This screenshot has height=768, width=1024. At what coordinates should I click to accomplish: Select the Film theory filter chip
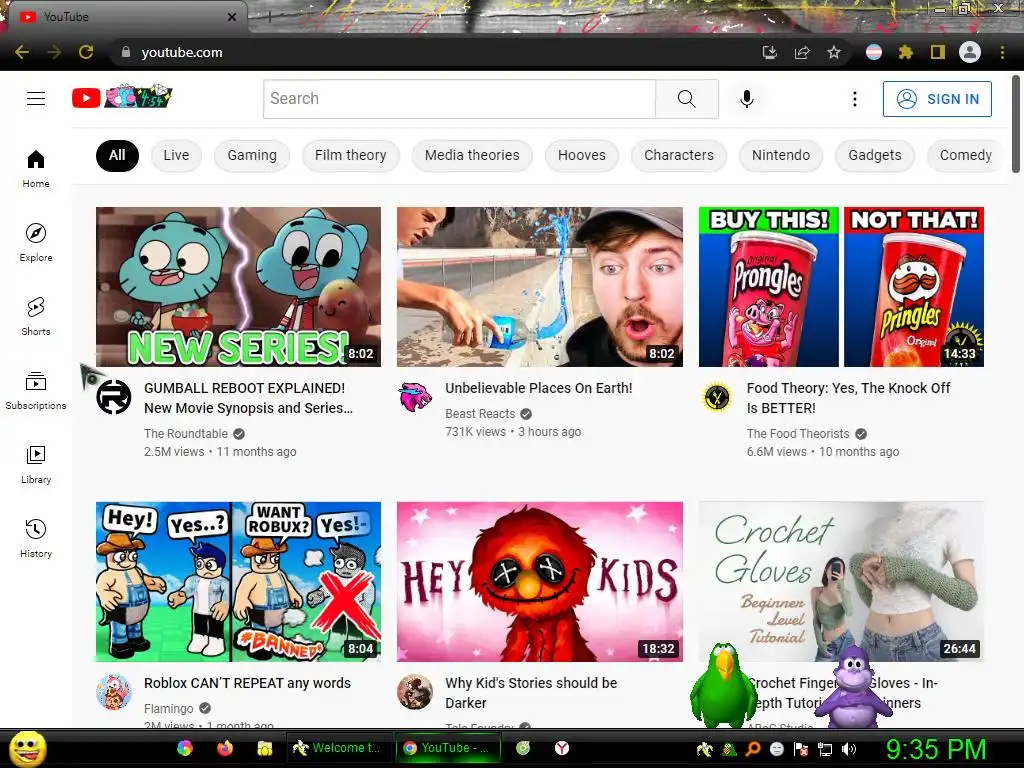351,155
